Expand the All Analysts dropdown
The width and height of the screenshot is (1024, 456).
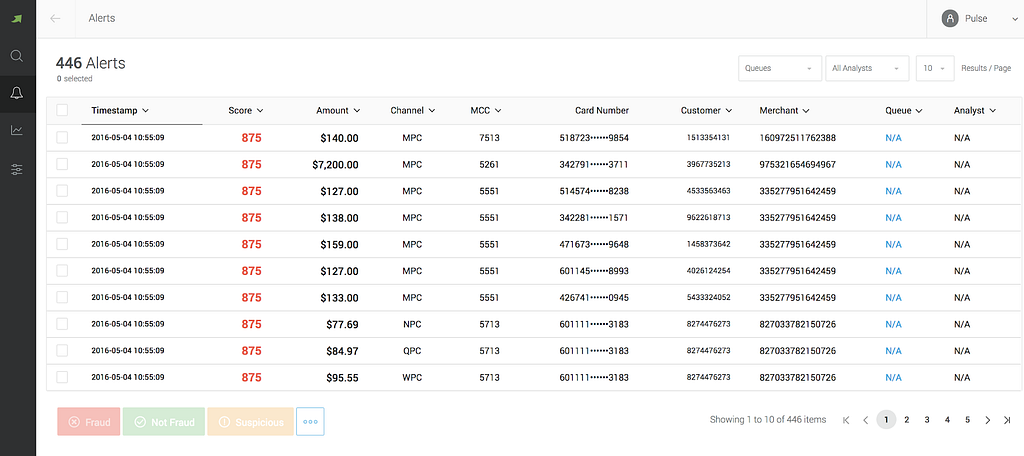click(x=867, y=68)
